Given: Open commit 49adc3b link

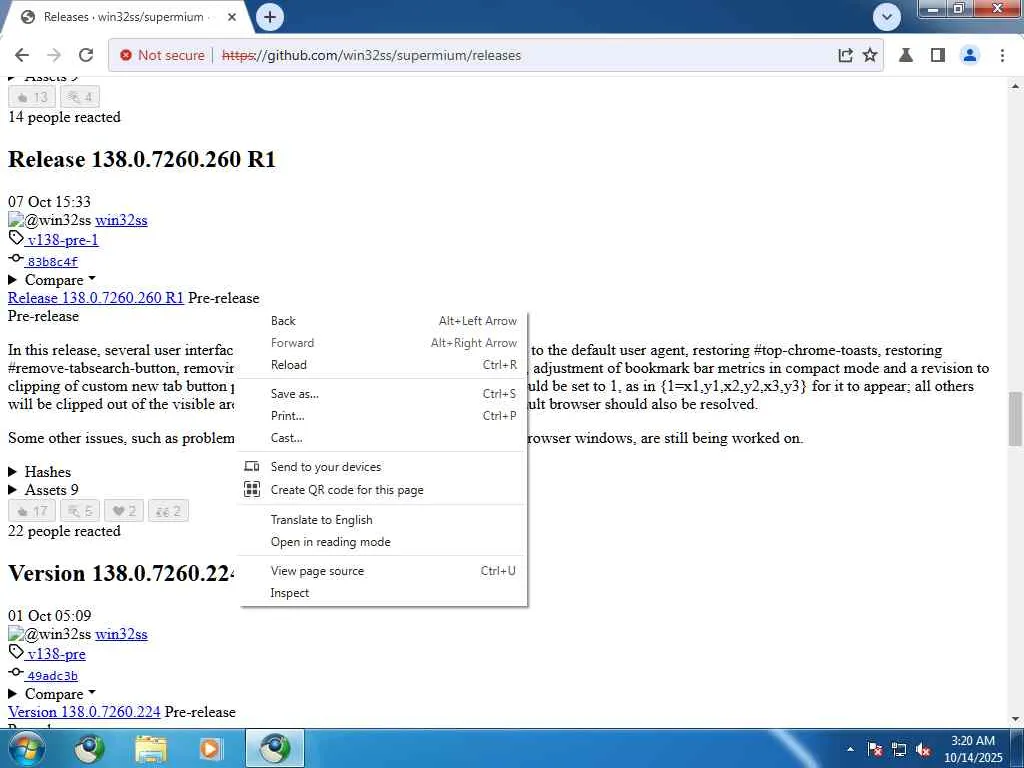Looking at the screenshot, I should tap(52, 675).
